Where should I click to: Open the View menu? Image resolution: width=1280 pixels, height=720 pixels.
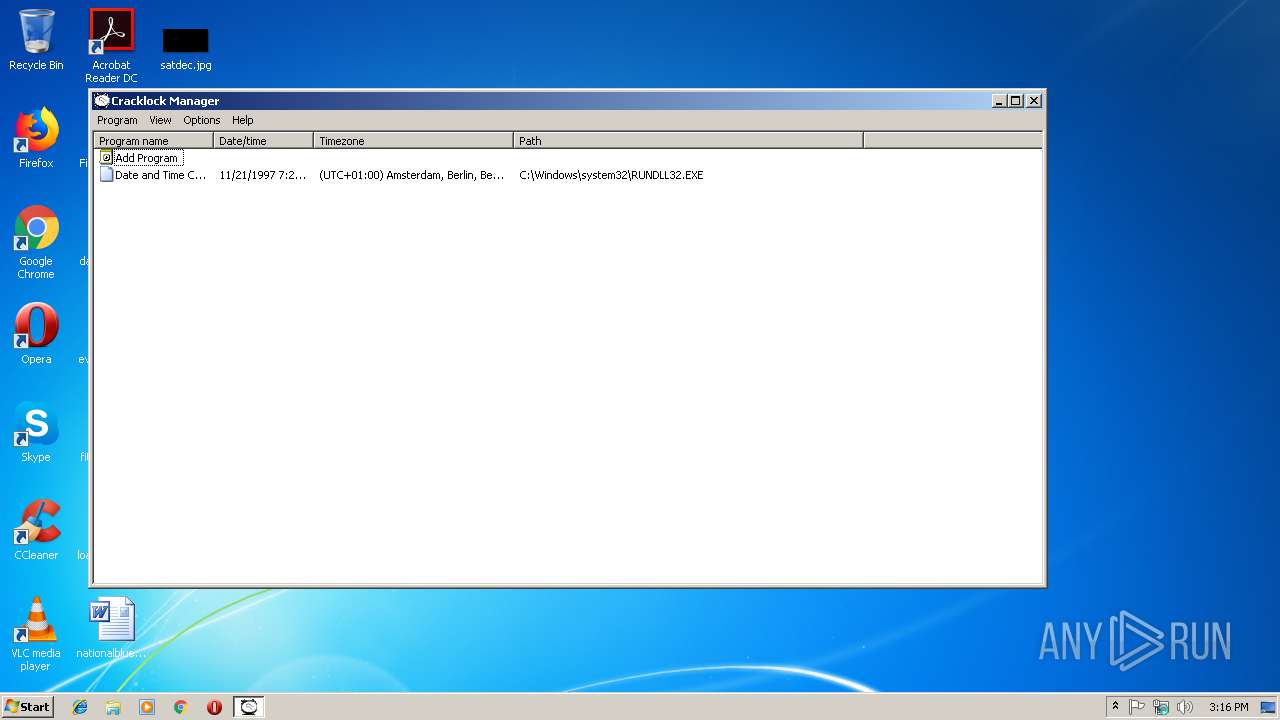[x=160, y=120]
